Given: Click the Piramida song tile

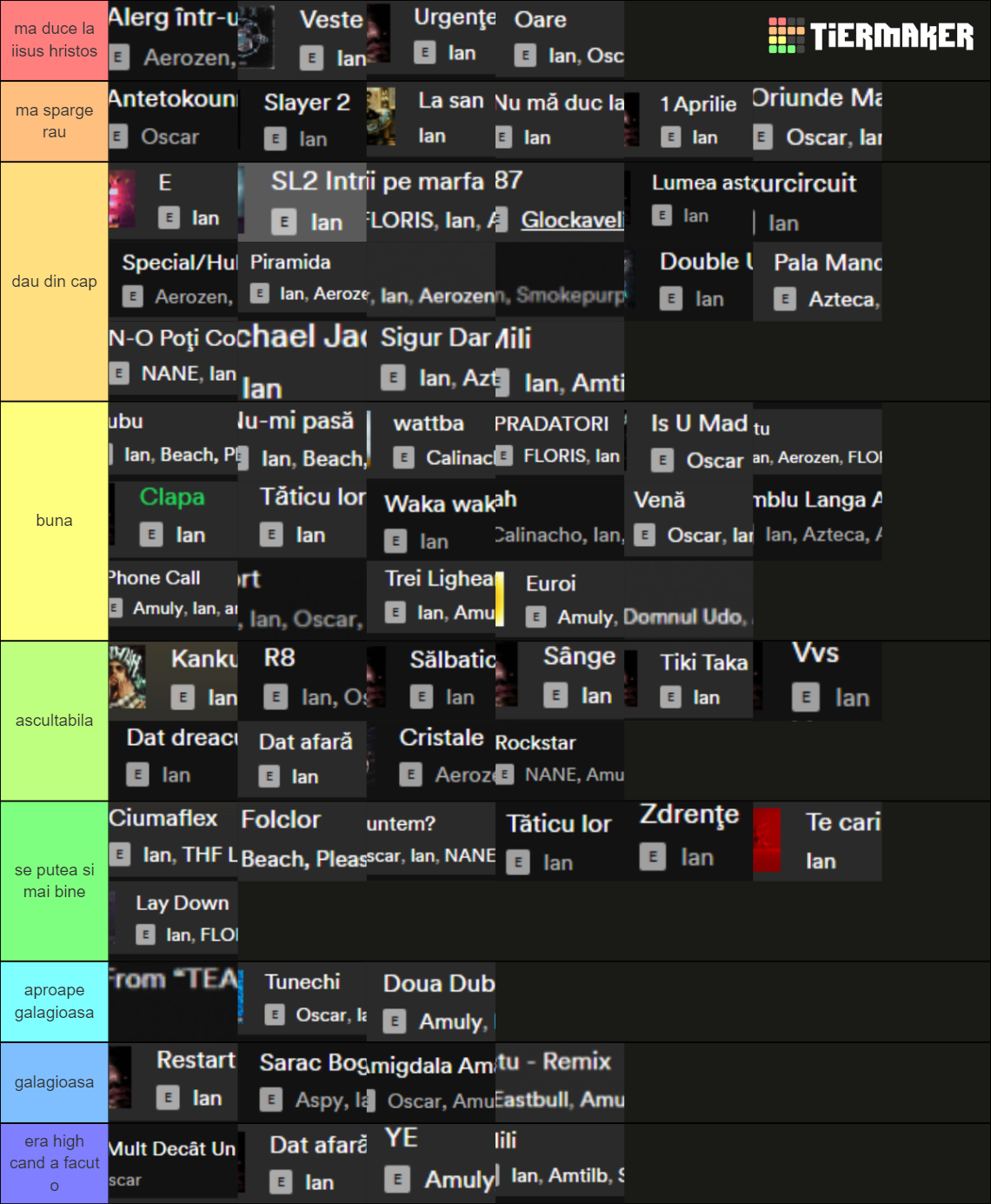Looking at the screenshot, I should [x=302, y=282].
